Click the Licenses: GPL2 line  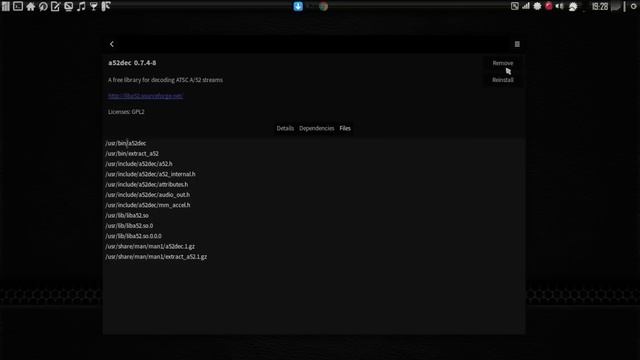(x=126, y=112)
